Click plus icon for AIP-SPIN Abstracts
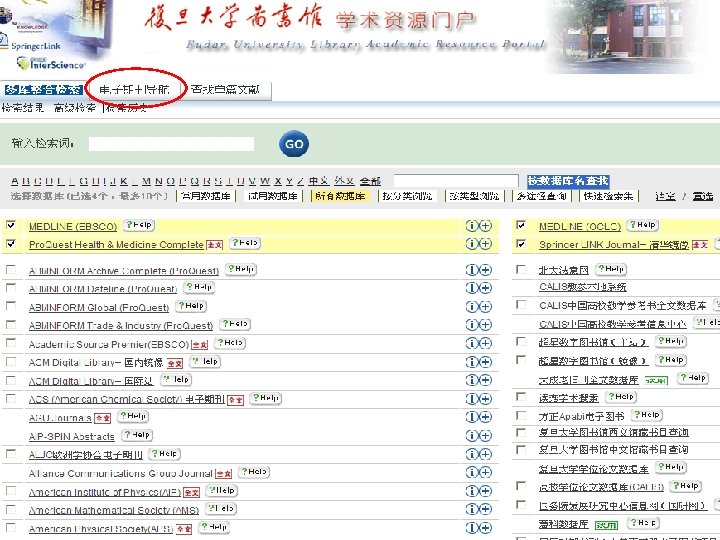Screen dimensions: 720x540 point(486,435)
